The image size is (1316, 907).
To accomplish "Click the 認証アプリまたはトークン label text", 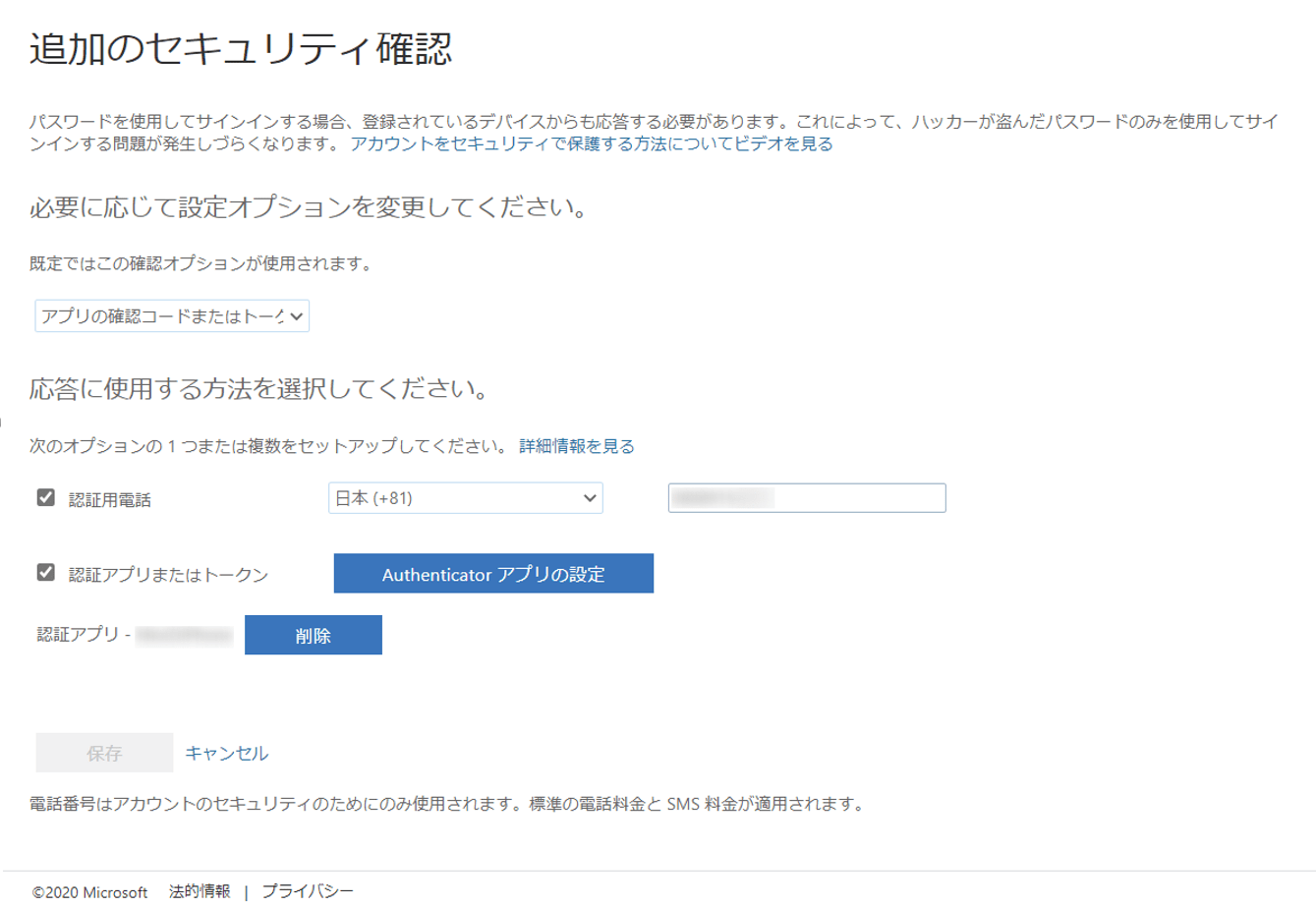I will pyautogui.click(x=169, y=575).
